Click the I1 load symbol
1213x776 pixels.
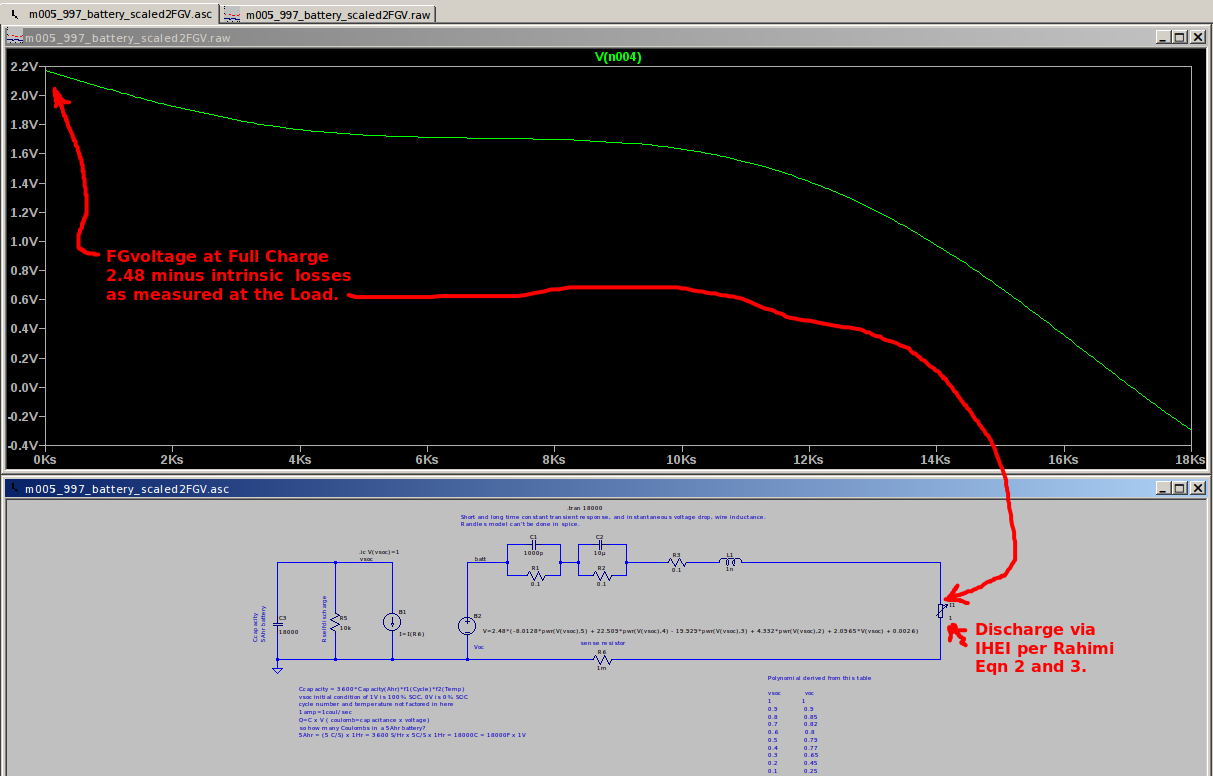(940, 610)
